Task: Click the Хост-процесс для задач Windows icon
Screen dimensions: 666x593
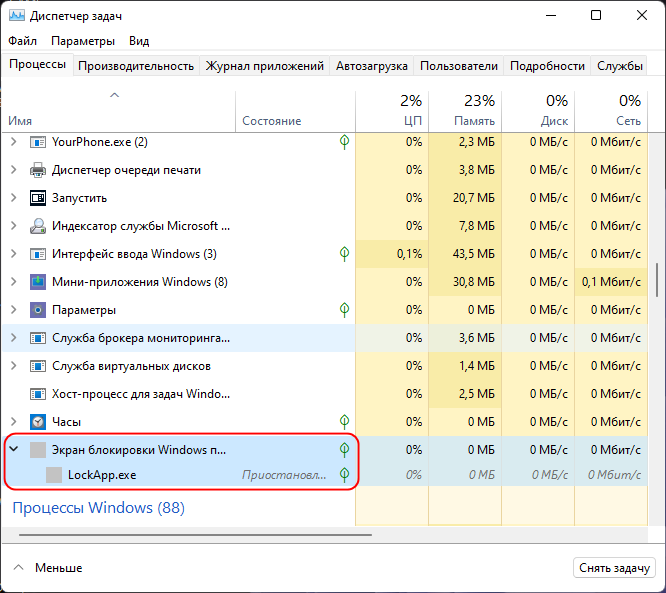Action: 38,394
